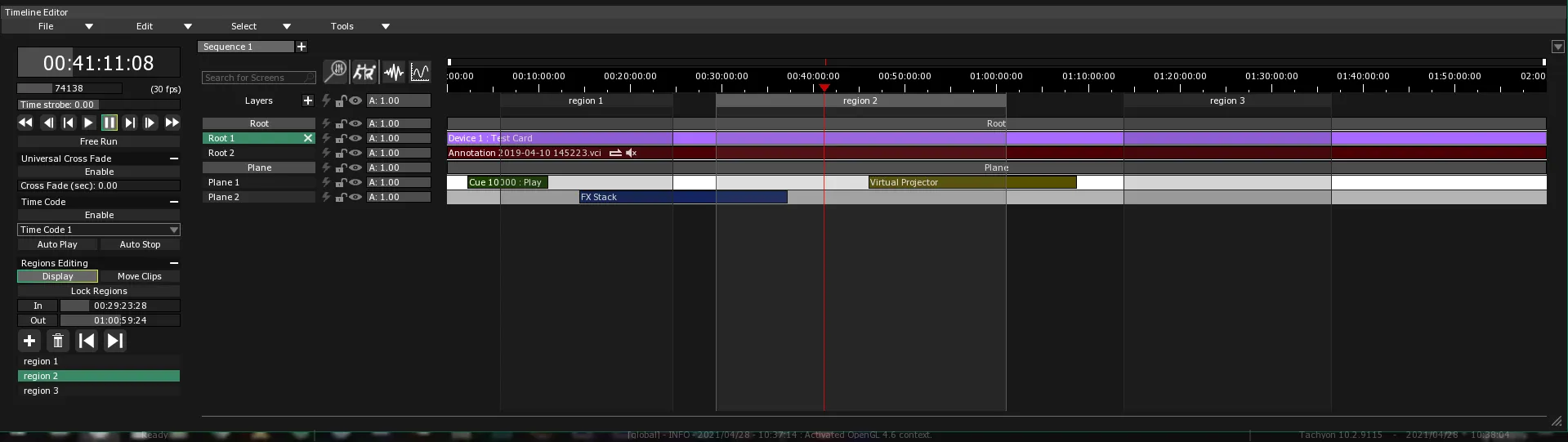Hide the Root 1 layer eye
Screen dimensions: 1568x442
tap(355, 138)
